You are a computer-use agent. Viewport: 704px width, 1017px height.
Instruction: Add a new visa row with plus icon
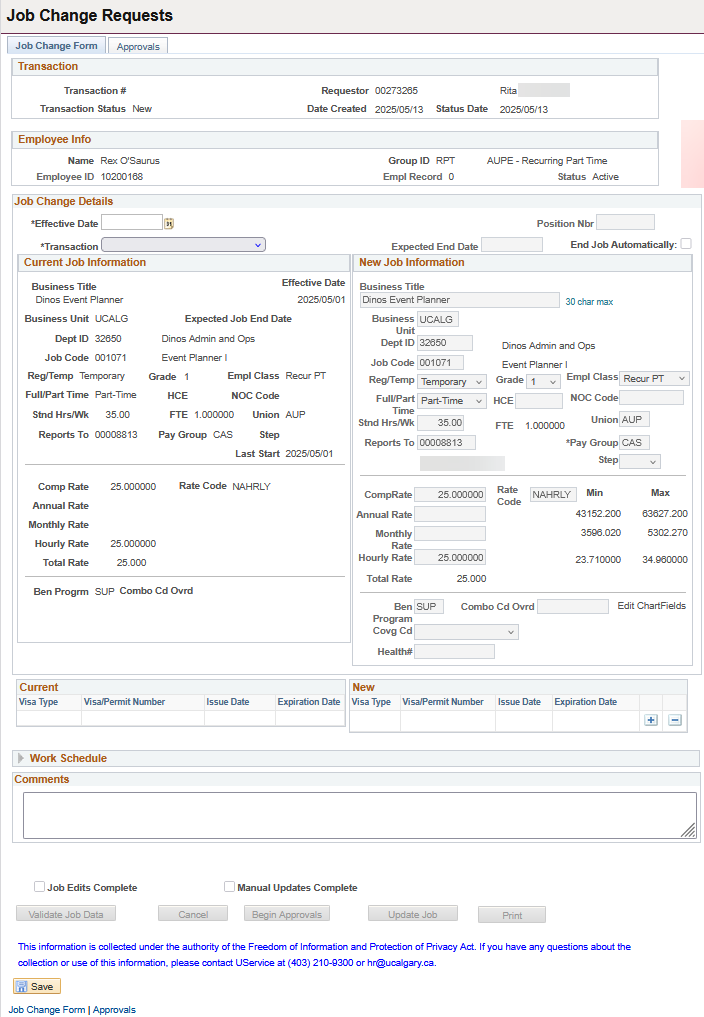[x=651, y=720]
